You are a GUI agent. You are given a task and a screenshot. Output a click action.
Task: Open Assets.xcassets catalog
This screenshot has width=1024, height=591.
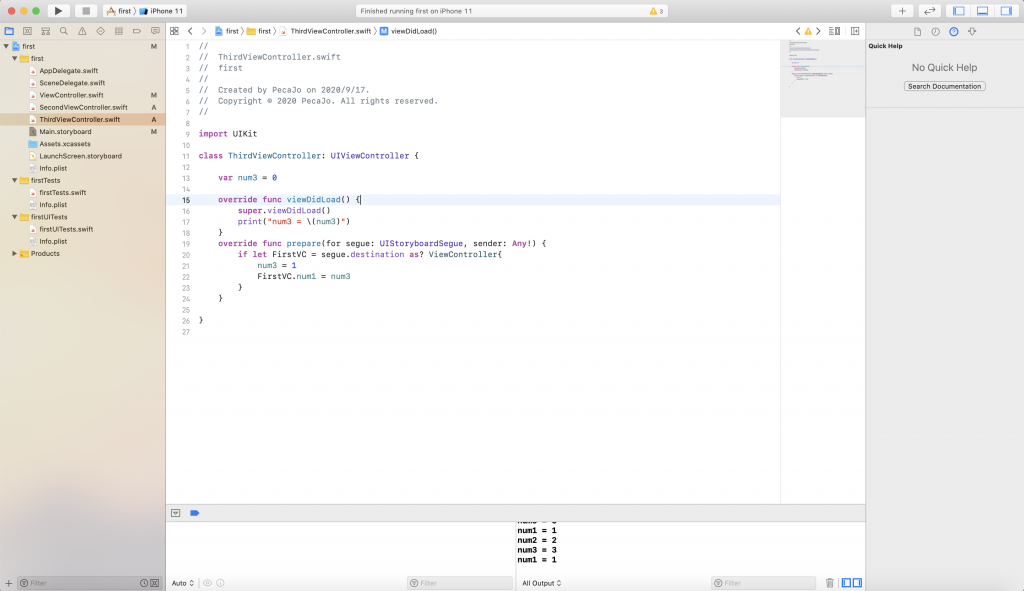65,144
